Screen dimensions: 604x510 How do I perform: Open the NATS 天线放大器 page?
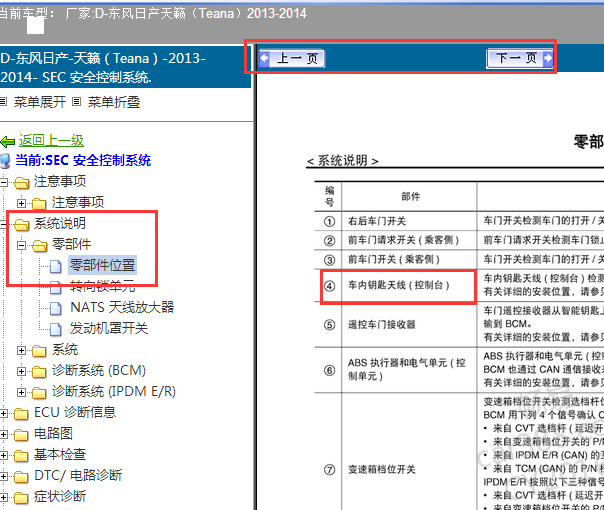[x=122, y=307]
